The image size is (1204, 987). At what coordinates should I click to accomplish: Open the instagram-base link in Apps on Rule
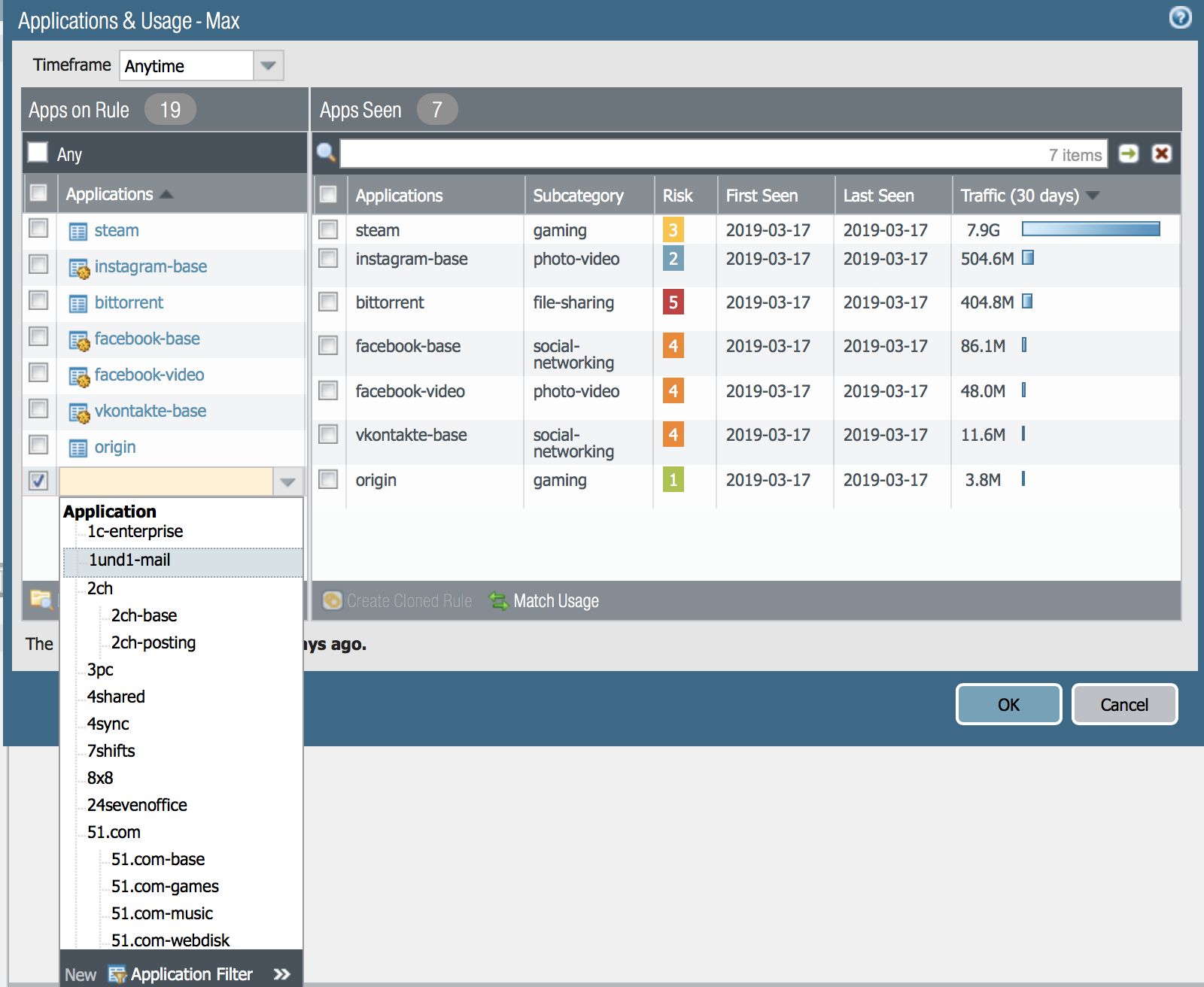pos(150,266)
